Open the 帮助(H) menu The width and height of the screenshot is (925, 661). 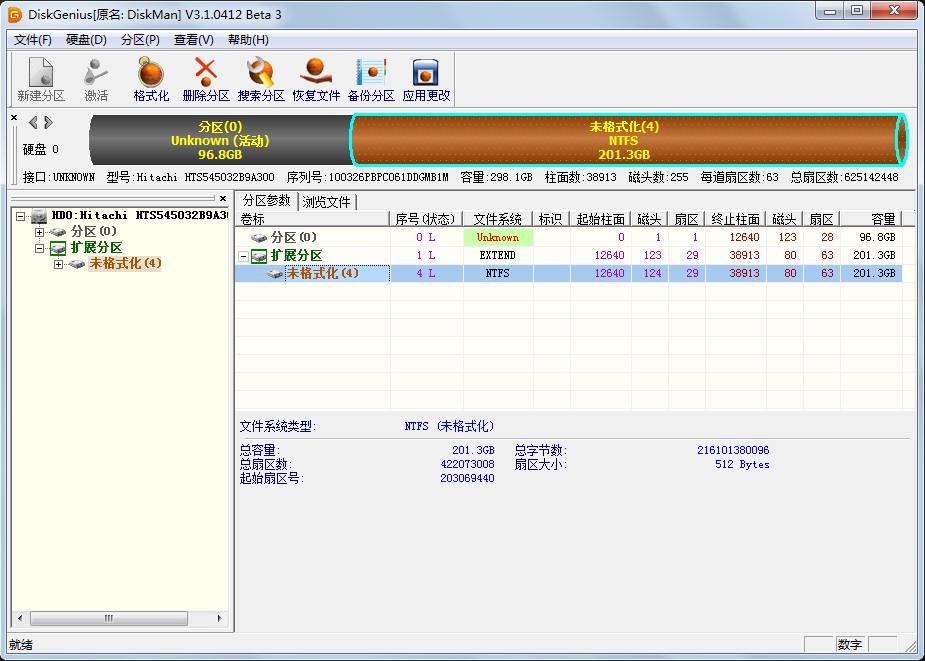point(248,40)
